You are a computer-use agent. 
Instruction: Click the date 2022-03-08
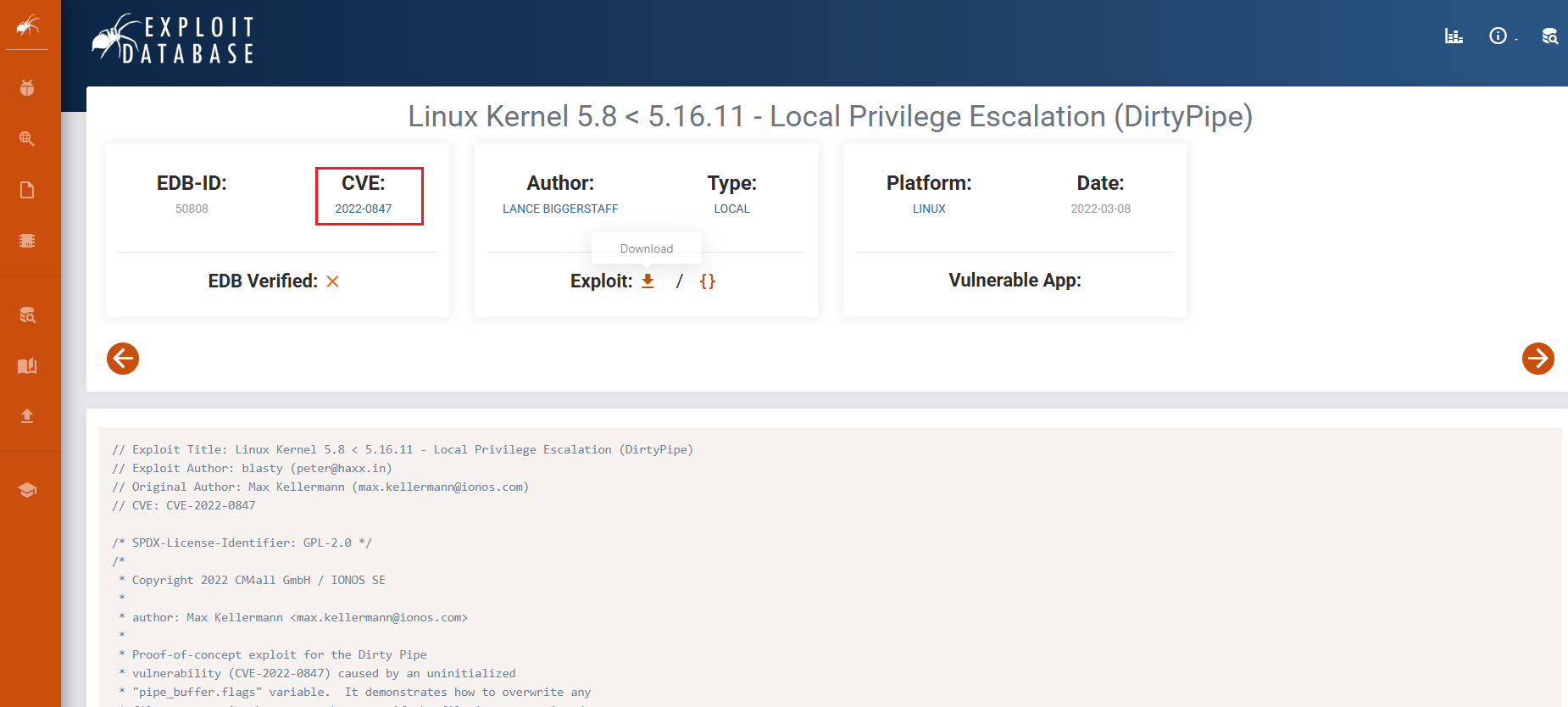click(x=1100, y=209)
